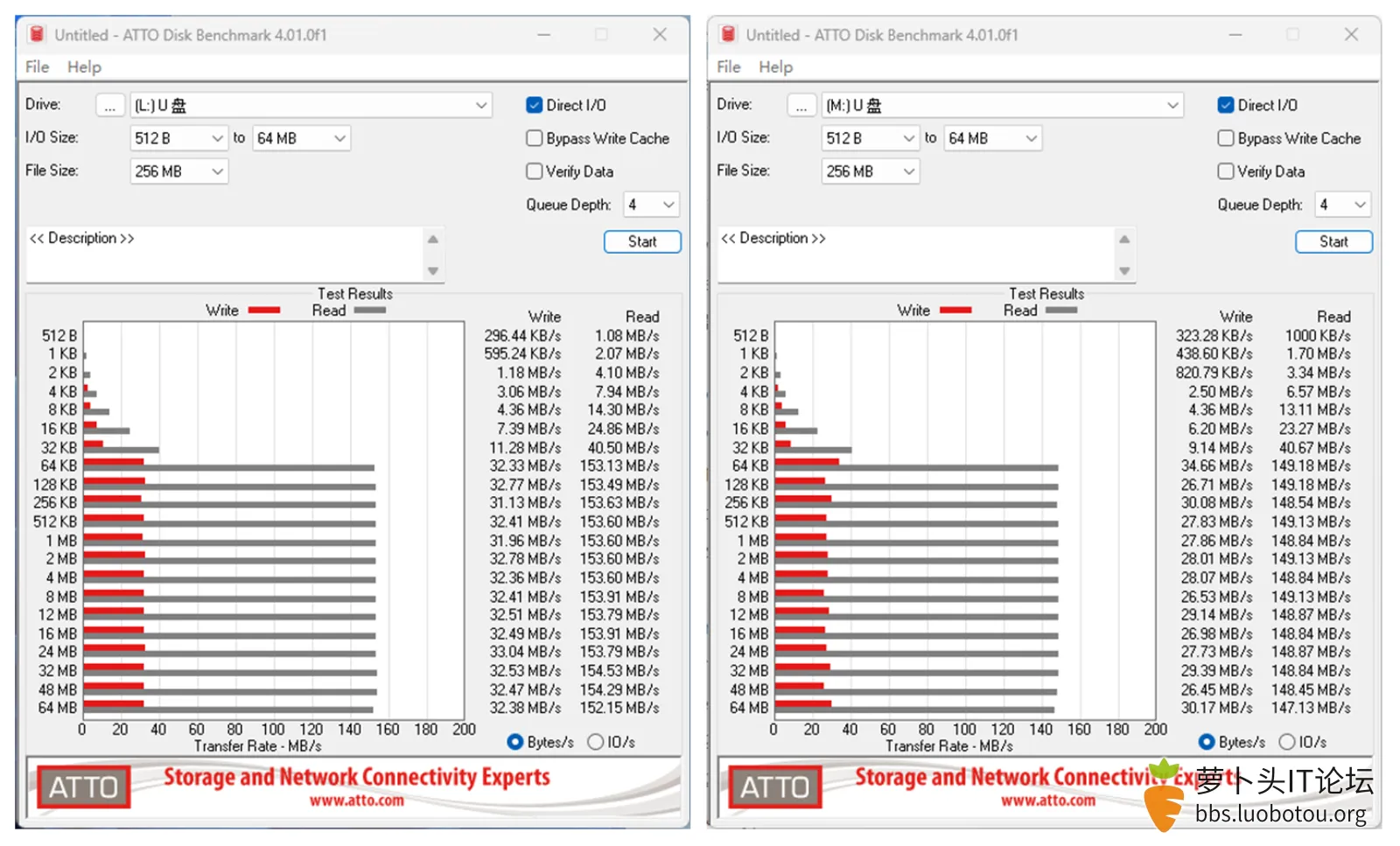Close the left ATTO window
Screen dimensions: 1400x846
point(660,34)
